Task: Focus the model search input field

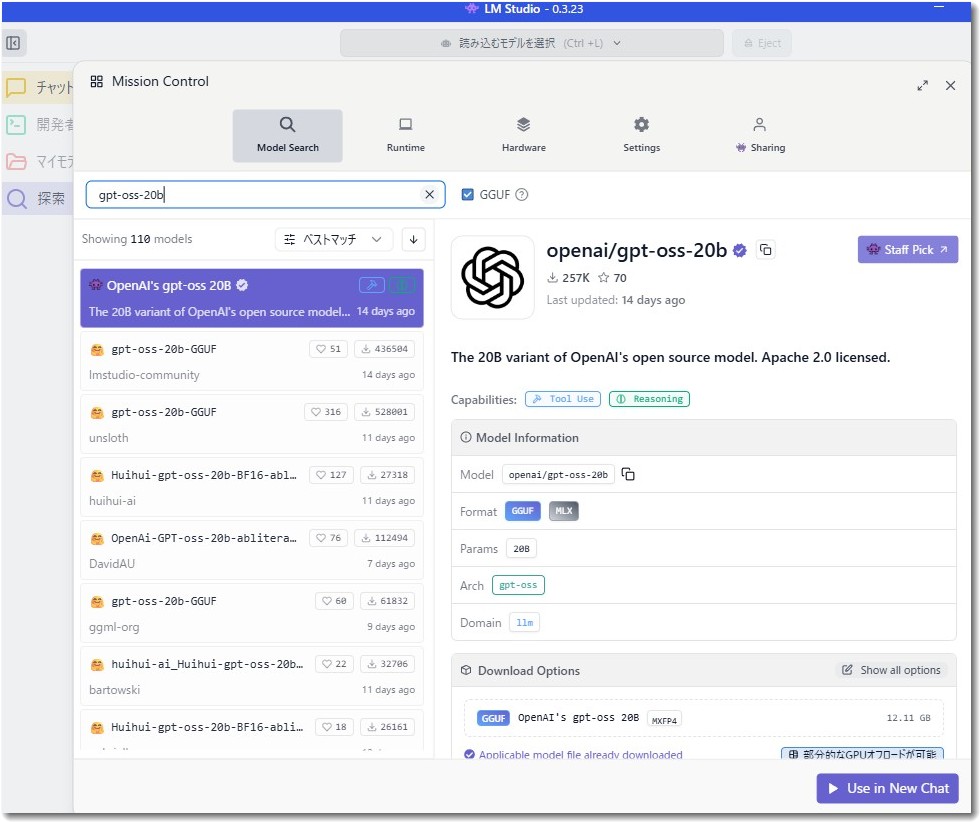Action: (266, 194)
